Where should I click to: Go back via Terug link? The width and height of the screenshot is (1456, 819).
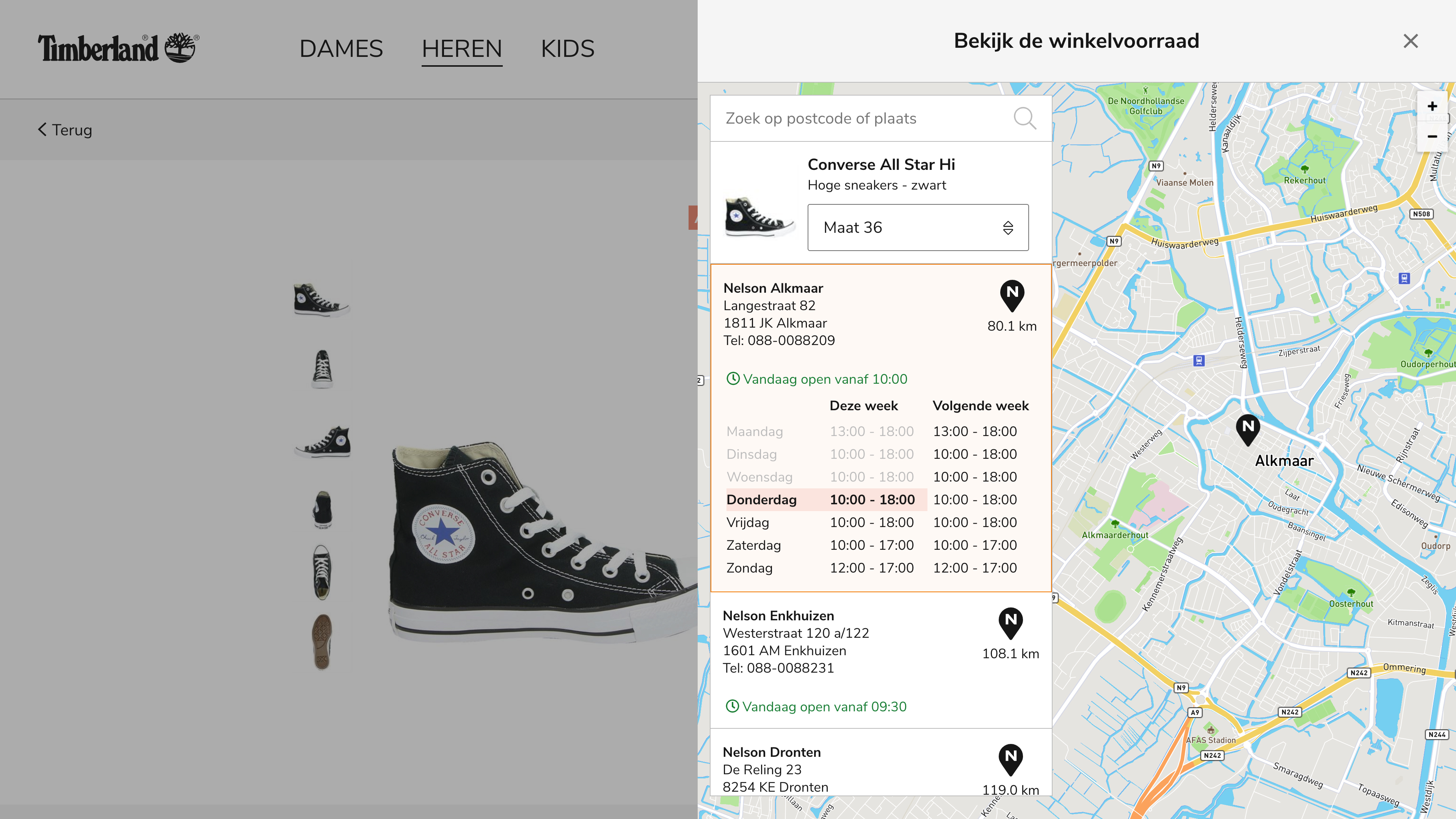tap(64, 129)
